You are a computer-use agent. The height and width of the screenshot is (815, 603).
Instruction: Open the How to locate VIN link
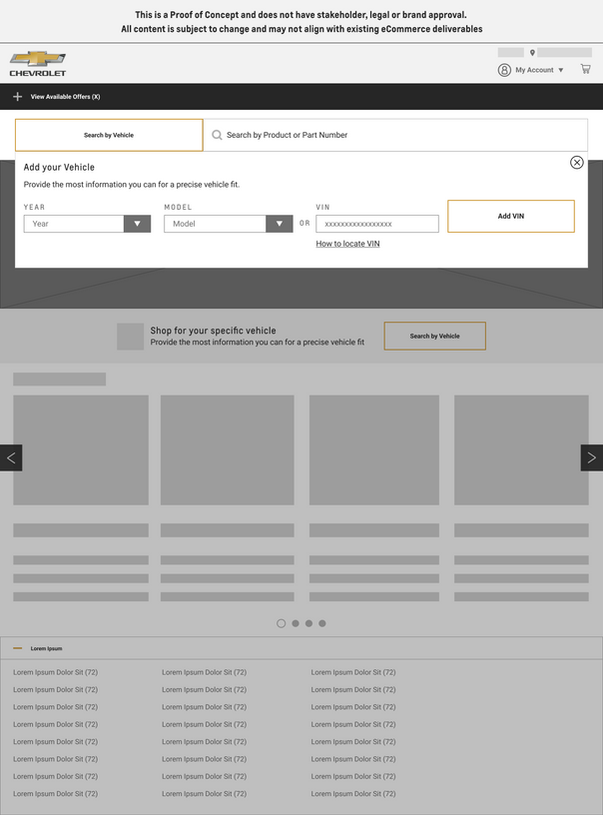pos(348,244)
